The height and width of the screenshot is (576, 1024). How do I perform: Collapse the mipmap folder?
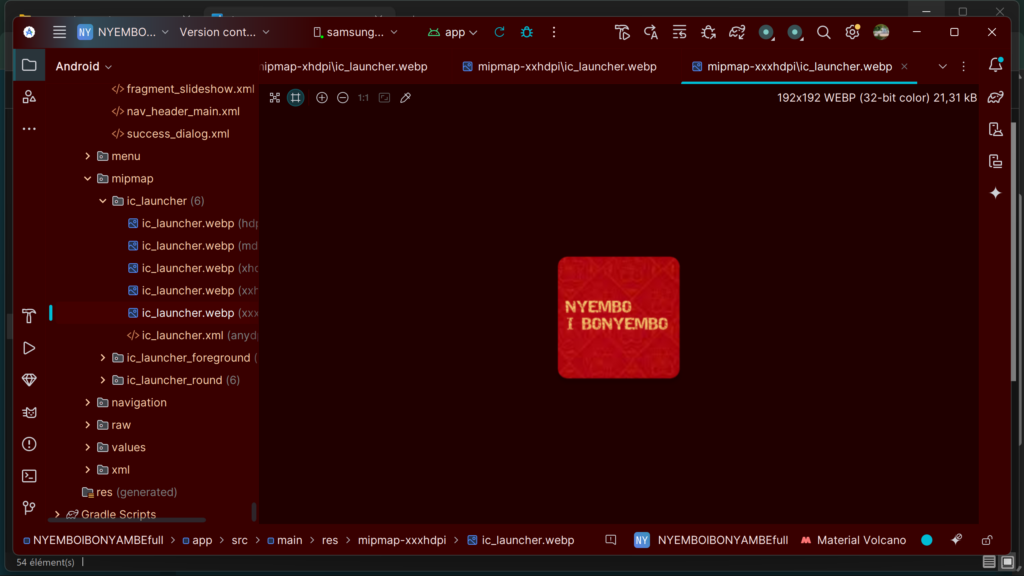[x=88, y=179]
